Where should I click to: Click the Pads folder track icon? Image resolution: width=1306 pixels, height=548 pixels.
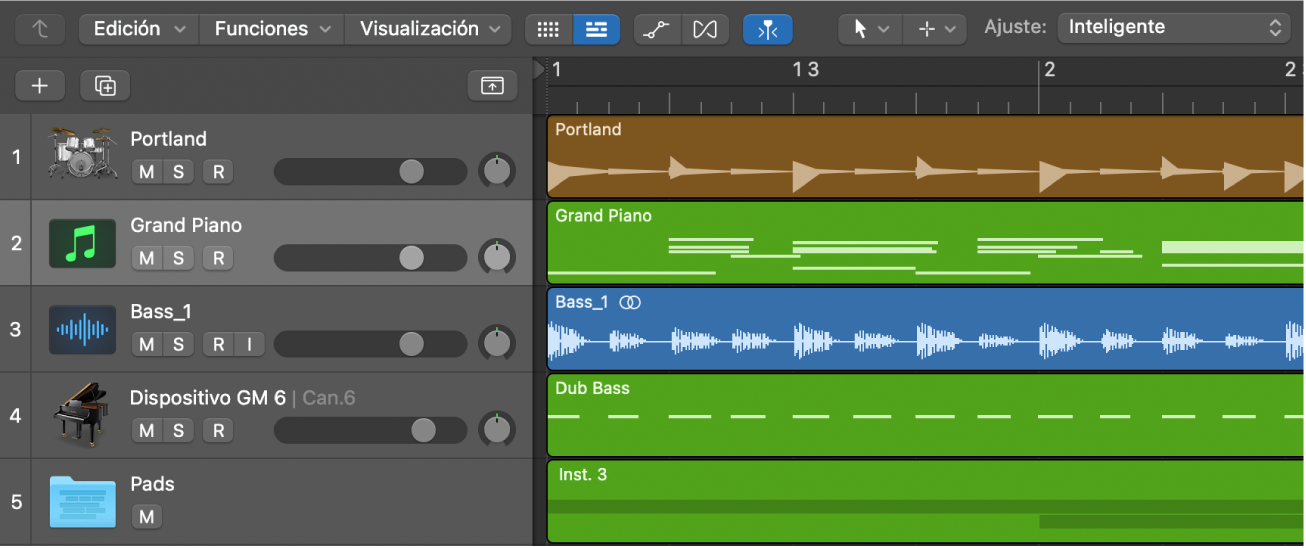point(83,501)
